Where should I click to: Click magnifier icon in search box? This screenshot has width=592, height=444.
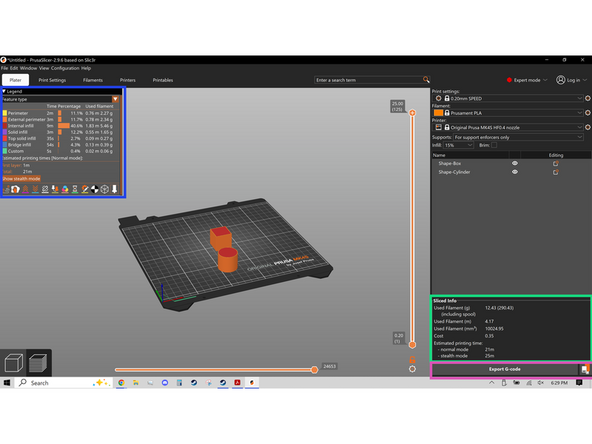tap(426, 80)
